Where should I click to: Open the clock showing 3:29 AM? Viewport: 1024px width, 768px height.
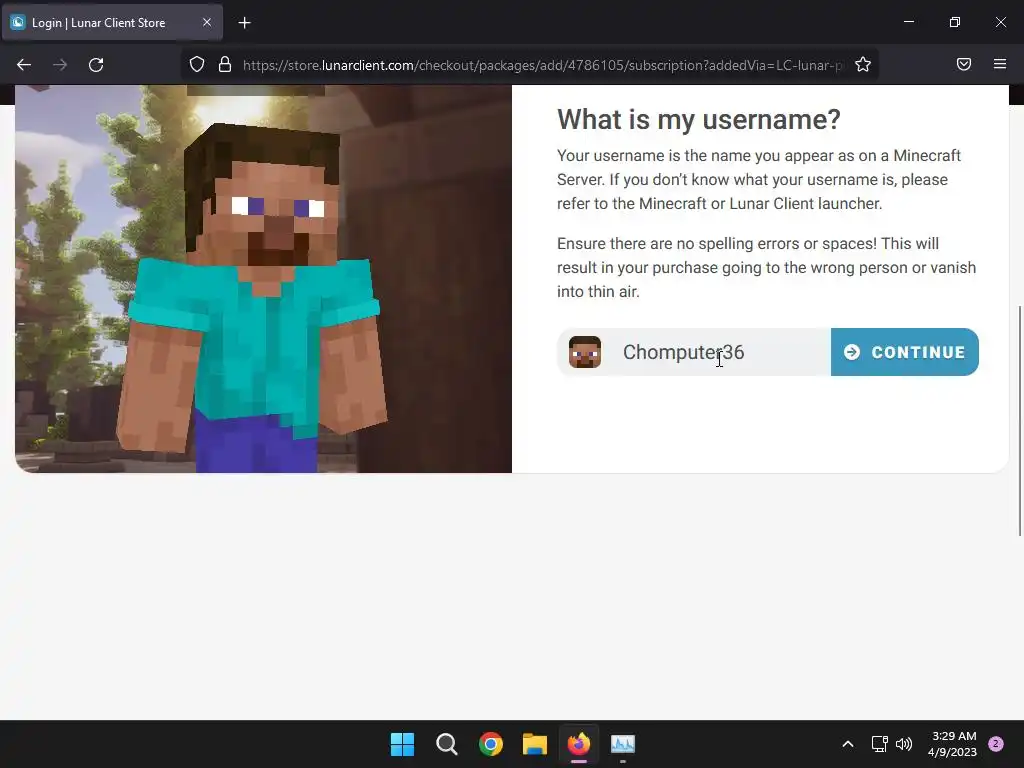tap(953, 744)
